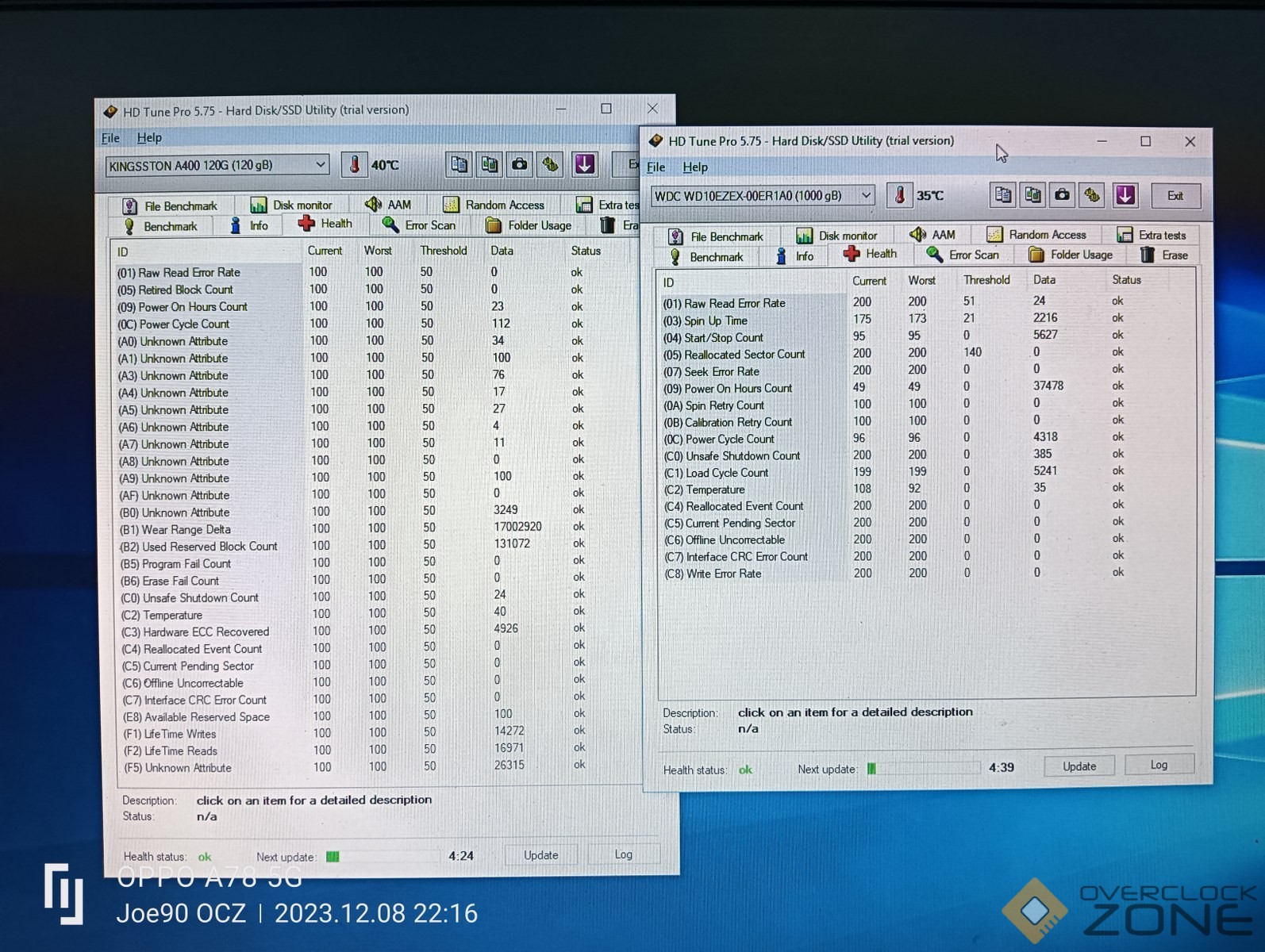Open File menu in Kingston window
This screenshot has height=952, width=1265.
[x=110, y=138]
